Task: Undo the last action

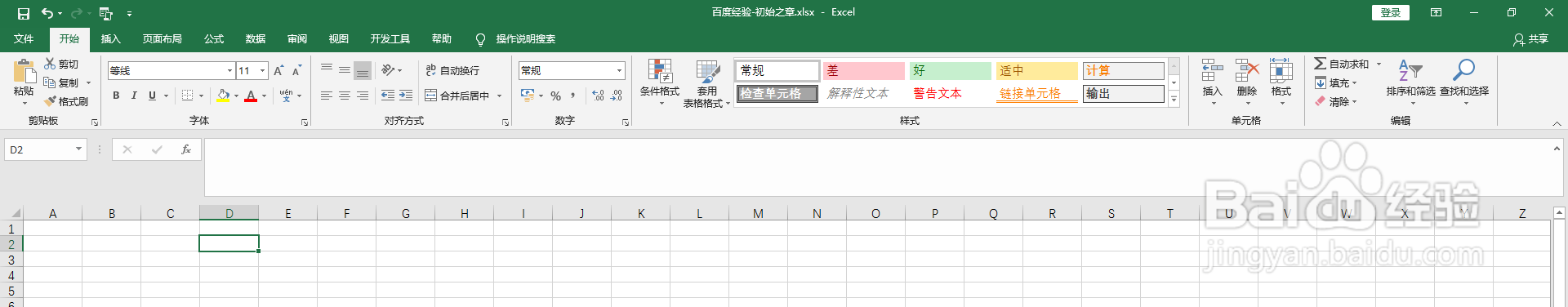Action: coord(47,13)
